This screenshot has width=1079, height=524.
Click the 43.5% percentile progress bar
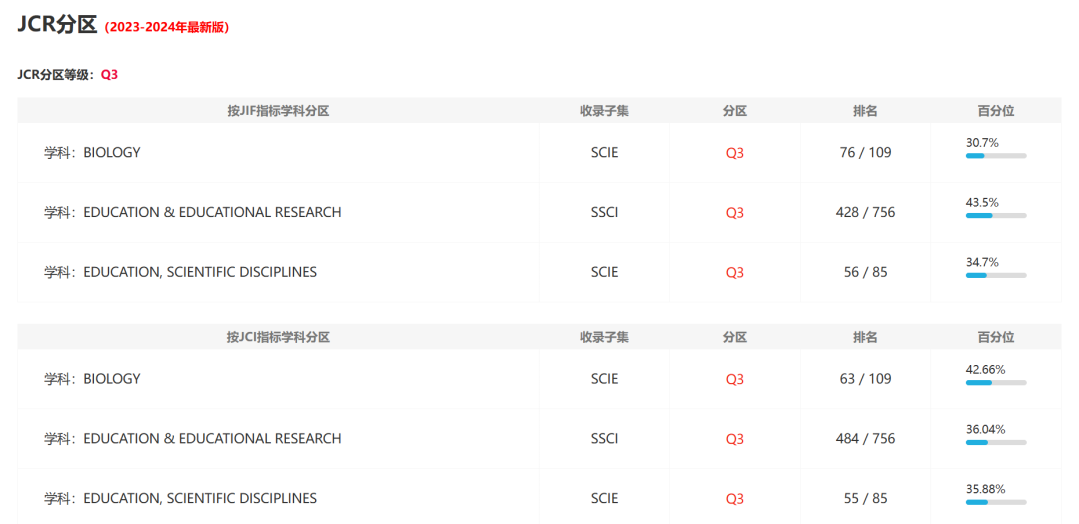point(996,215)
